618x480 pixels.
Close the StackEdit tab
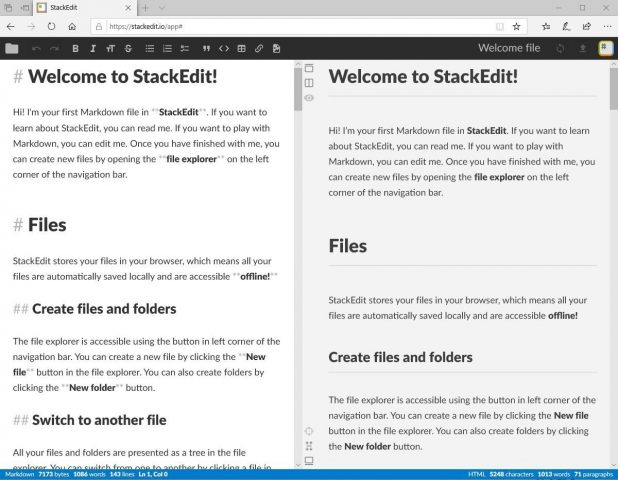pos(128,7)
